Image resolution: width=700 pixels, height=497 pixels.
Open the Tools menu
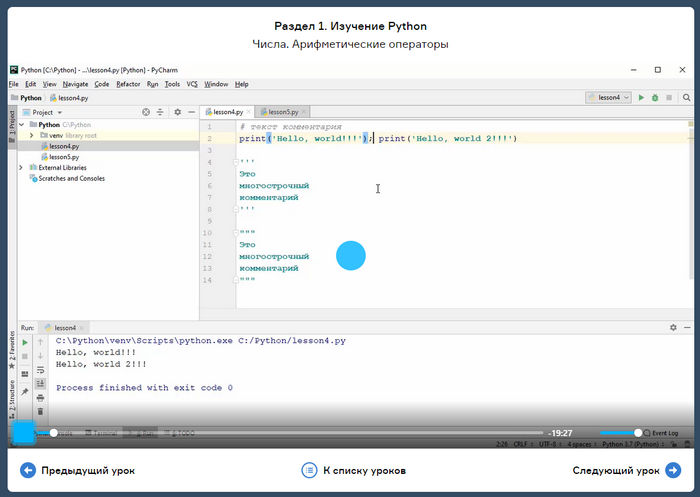point(172,84)
